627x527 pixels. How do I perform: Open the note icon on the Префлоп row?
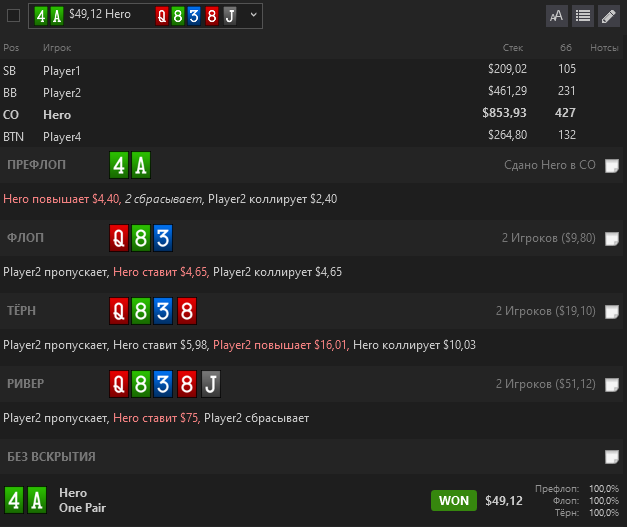click(611, 166)
